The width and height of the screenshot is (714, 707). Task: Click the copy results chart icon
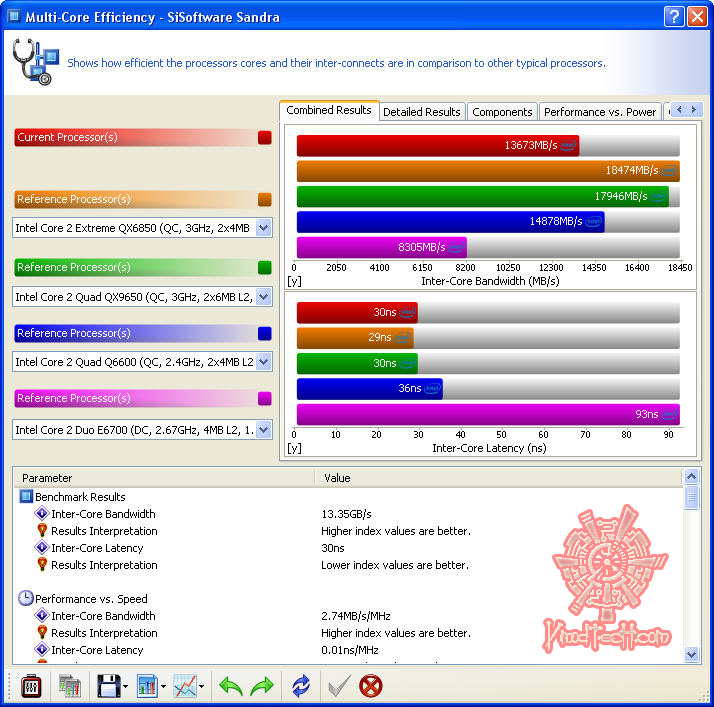pos(70,686)
